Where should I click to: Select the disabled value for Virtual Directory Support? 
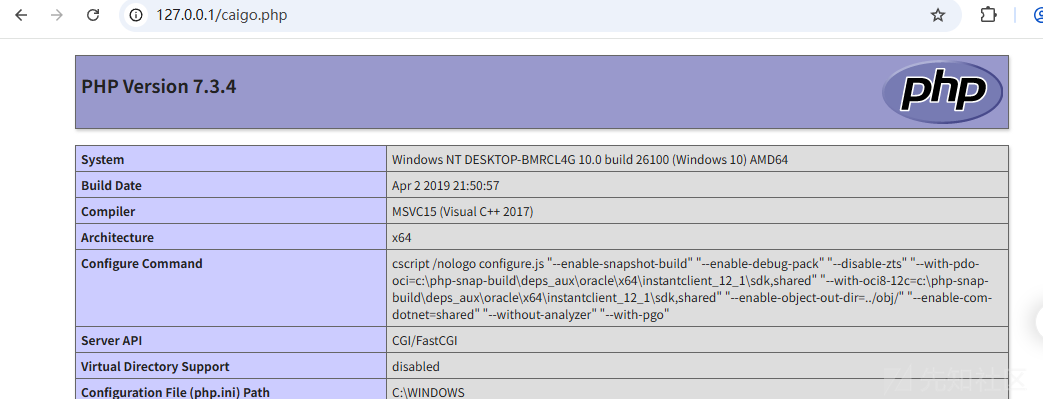pyautogui.click(x=416, y=366)
